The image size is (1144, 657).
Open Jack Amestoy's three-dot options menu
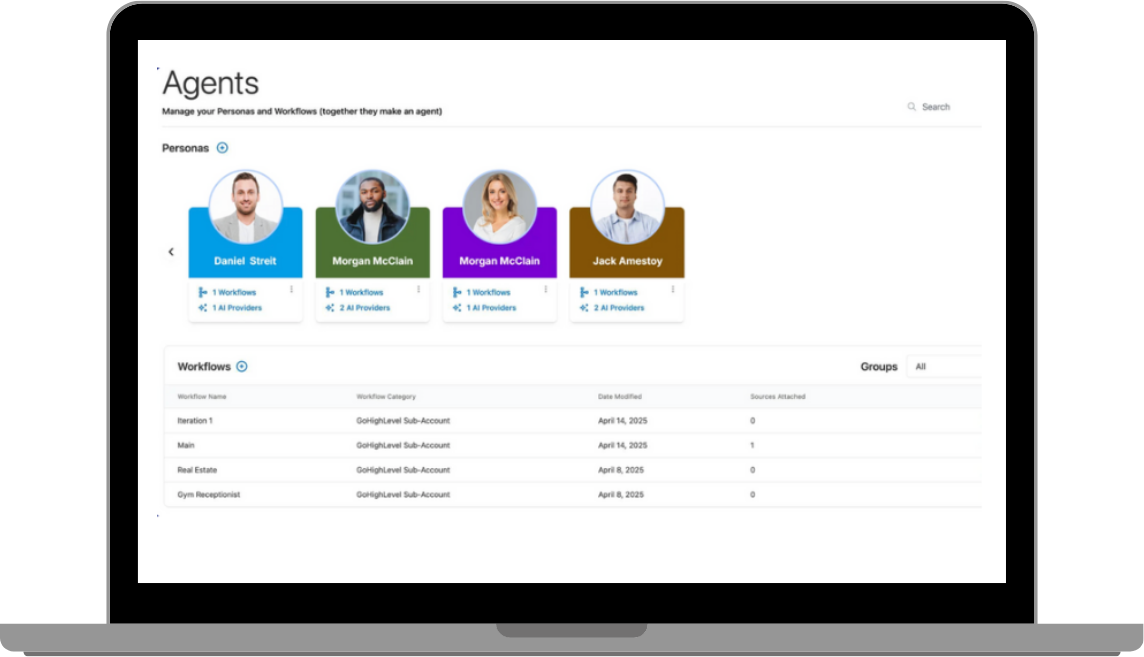point(673,290)
